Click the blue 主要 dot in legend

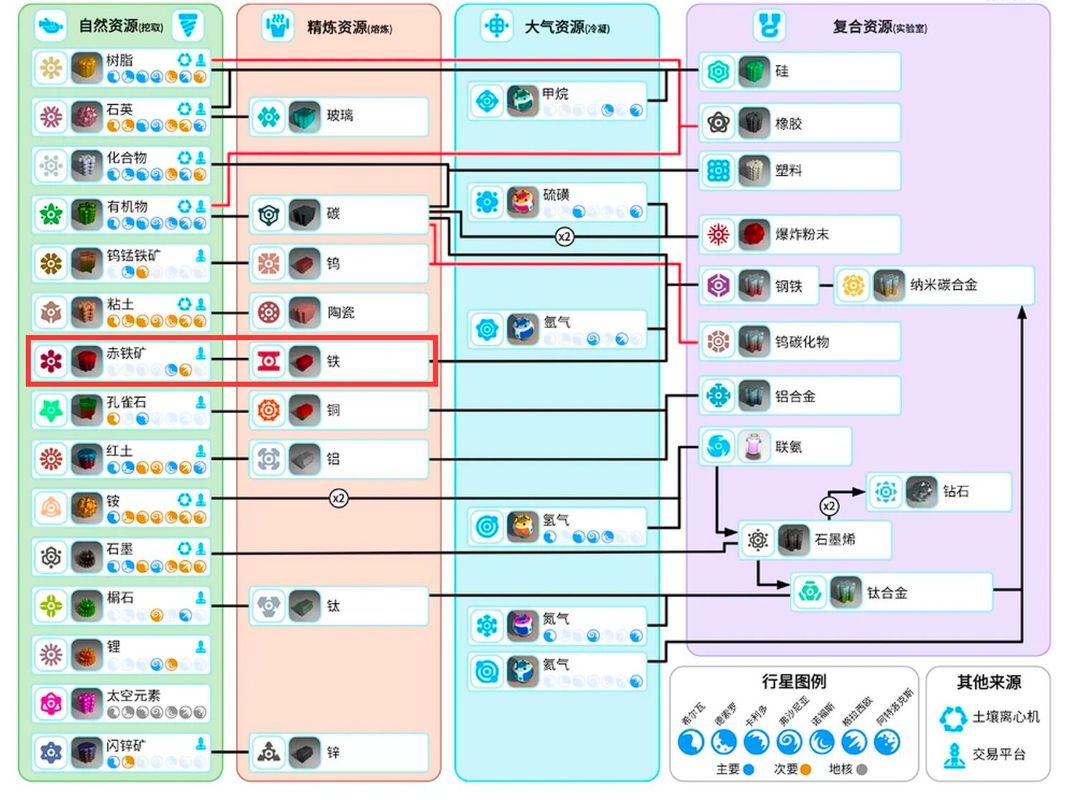pyautogui.click(x=748, y=769)
